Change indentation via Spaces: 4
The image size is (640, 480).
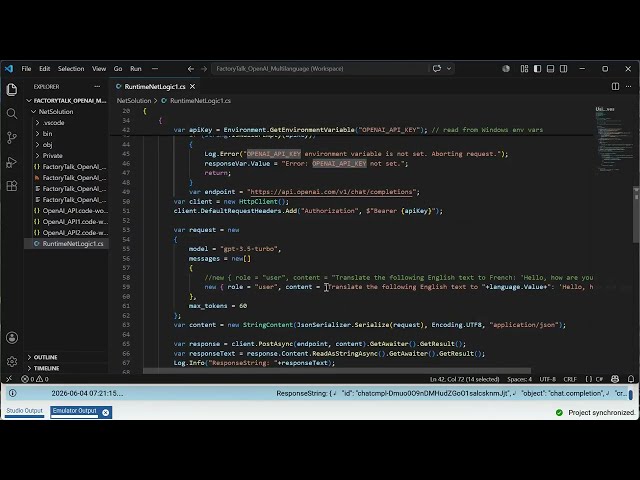click(519, 379)
